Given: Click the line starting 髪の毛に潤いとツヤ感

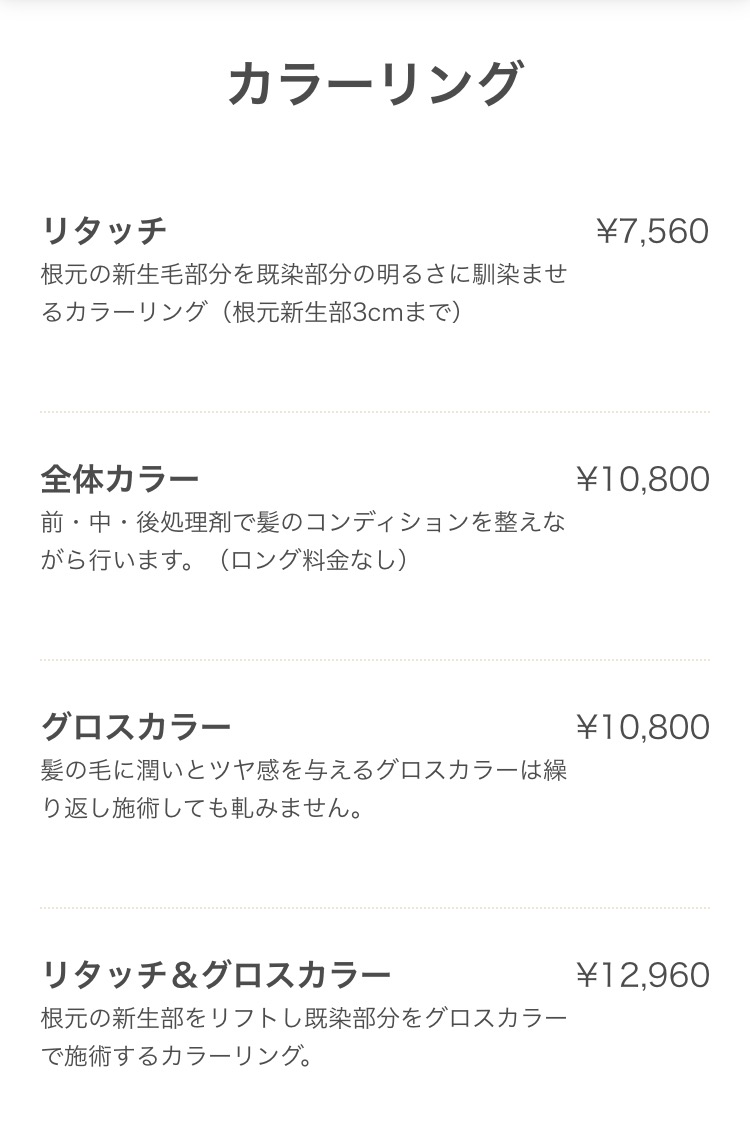Looking at the screenshot, I should coord(304,770).
